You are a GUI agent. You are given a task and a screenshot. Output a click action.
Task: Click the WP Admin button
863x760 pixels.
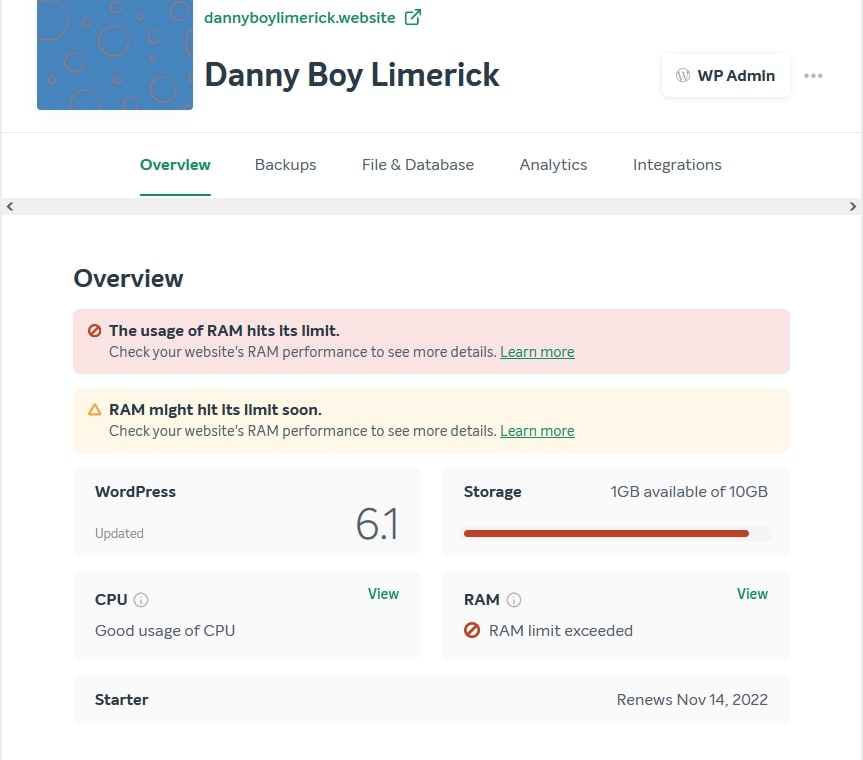click(725, 75)
